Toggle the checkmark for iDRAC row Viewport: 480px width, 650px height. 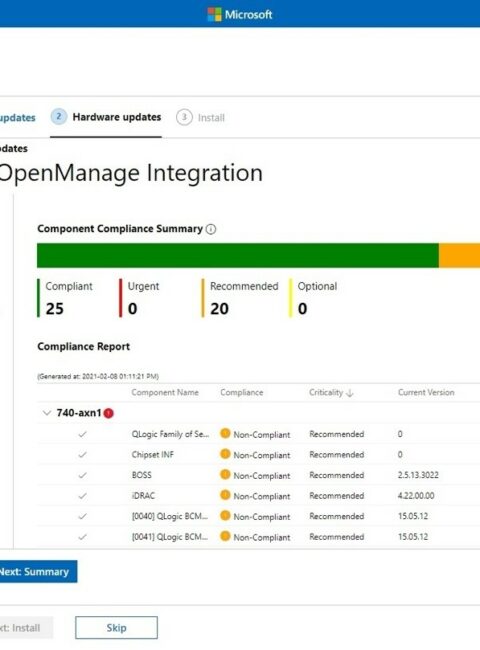(x=82, y=496)
